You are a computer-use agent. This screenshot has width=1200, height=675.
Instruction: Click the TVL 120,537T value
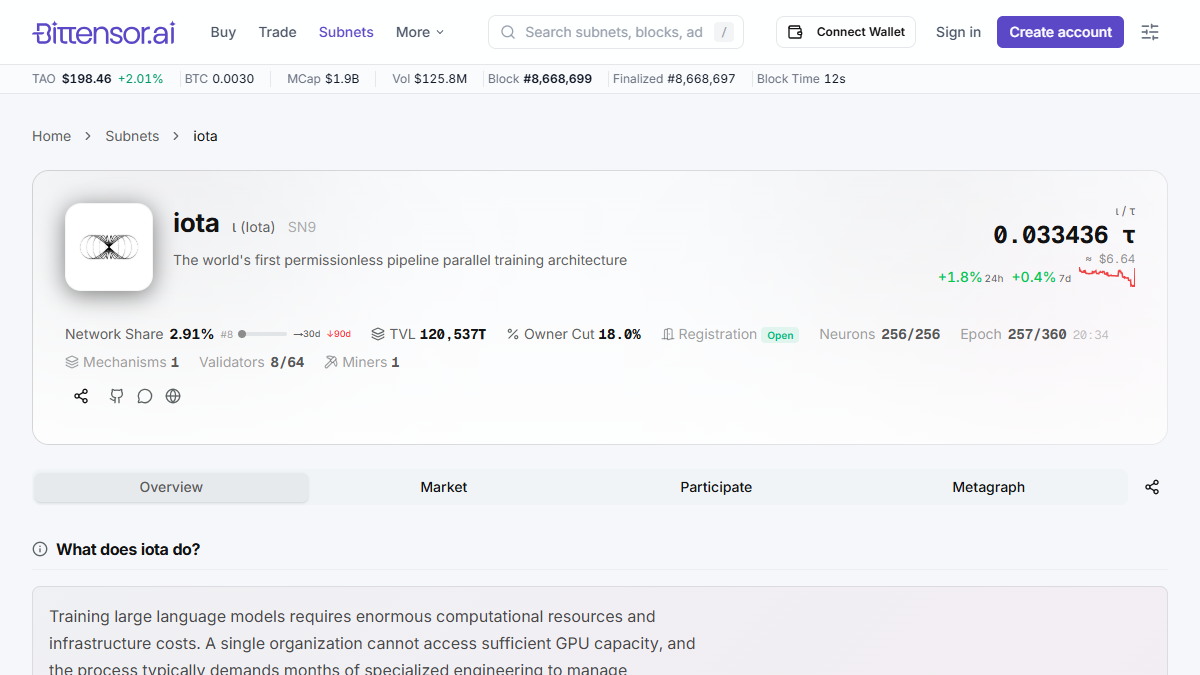453,334
